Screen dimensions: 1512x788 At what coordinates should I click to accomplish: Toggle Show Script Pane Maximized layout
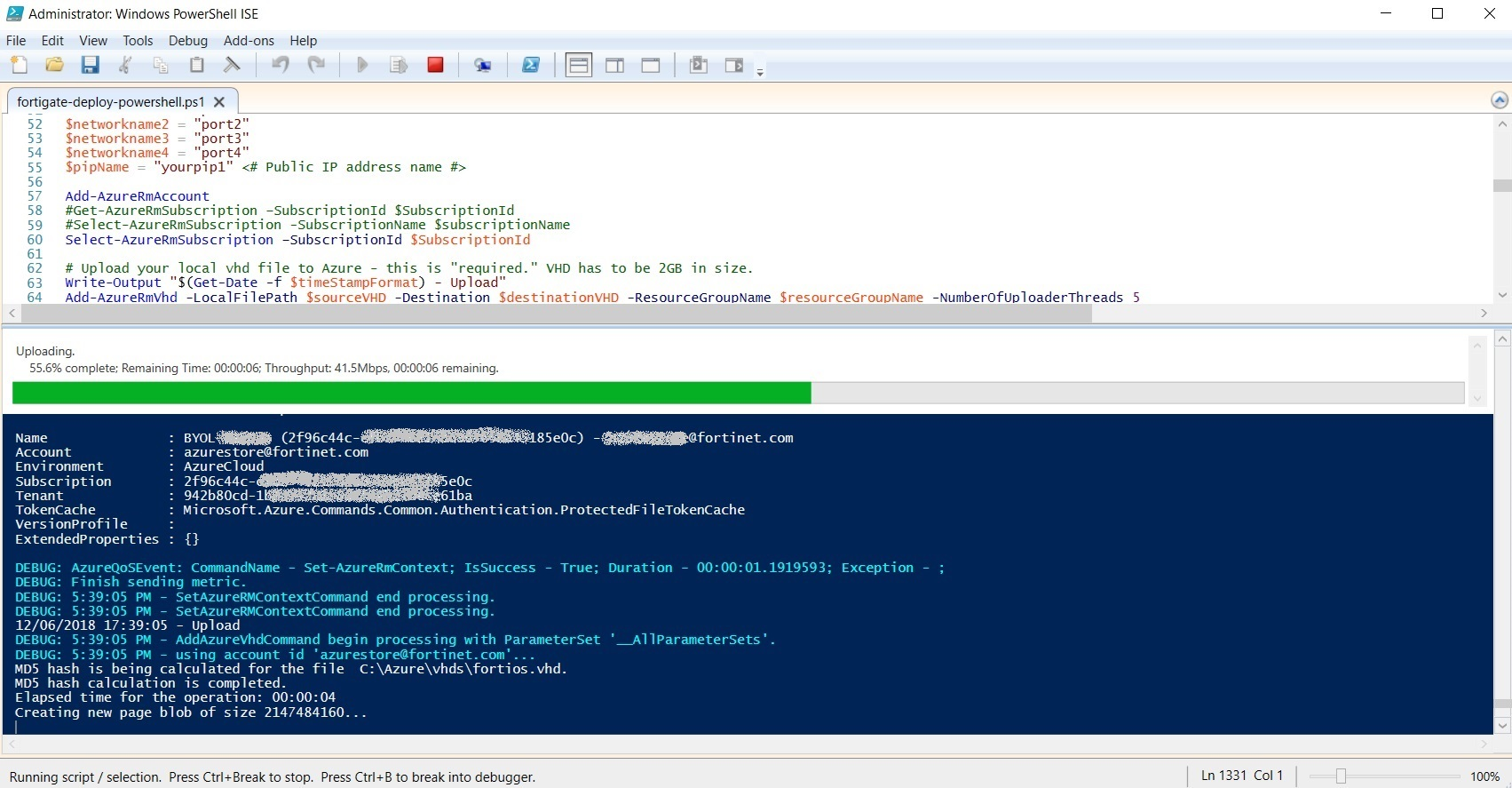651,65
